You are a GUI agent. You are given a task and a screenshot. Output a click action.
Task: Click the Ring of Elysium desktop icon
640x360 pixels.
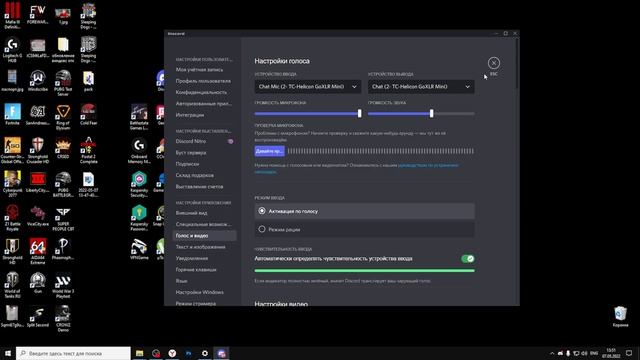[63, 117]
